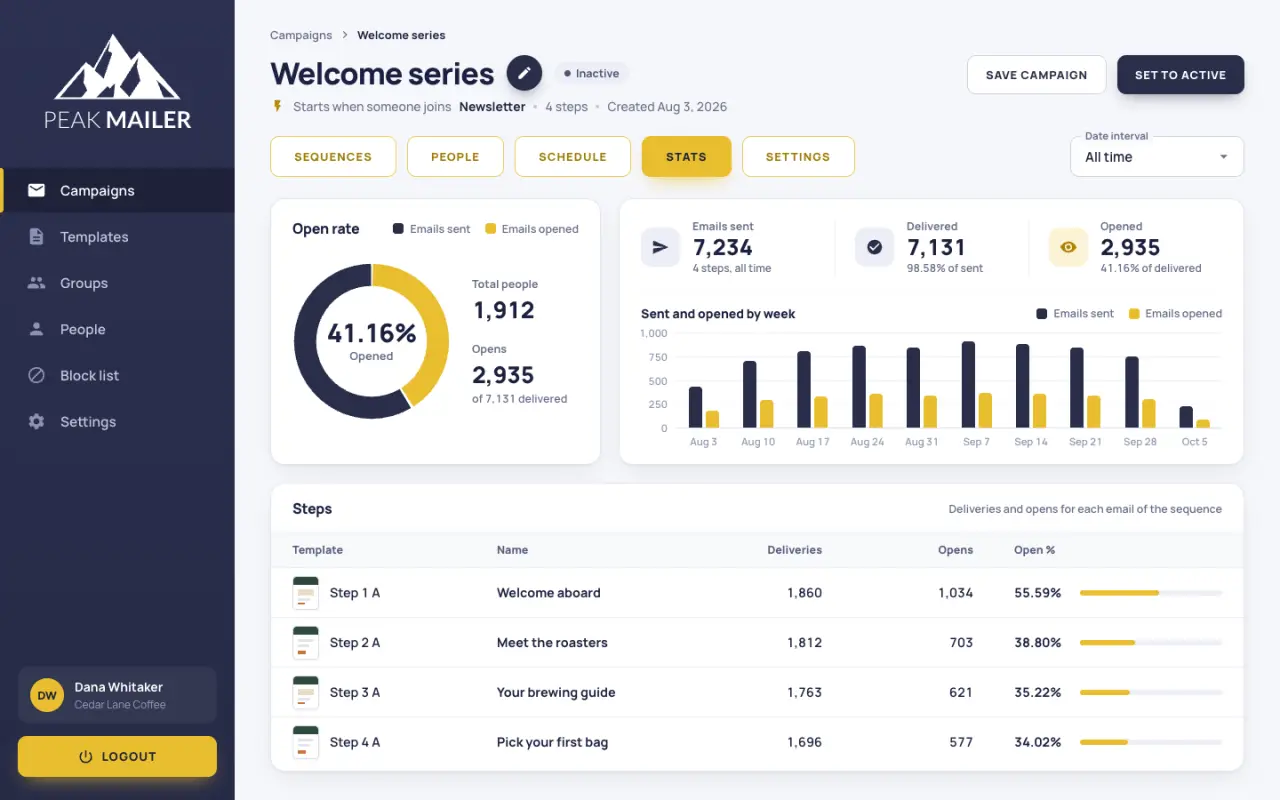The width and height of the screenshot is (1280, 800).
Task: Click the Campaigns breadcrumb link
Action: click(301, 35)
